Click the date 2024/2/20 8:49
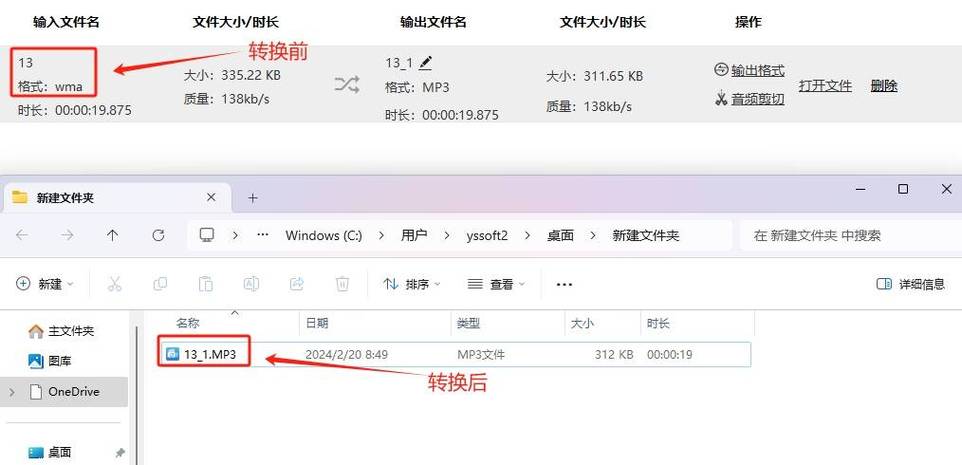The height and width of the screenshot is (465, 962). pos(347,355)
